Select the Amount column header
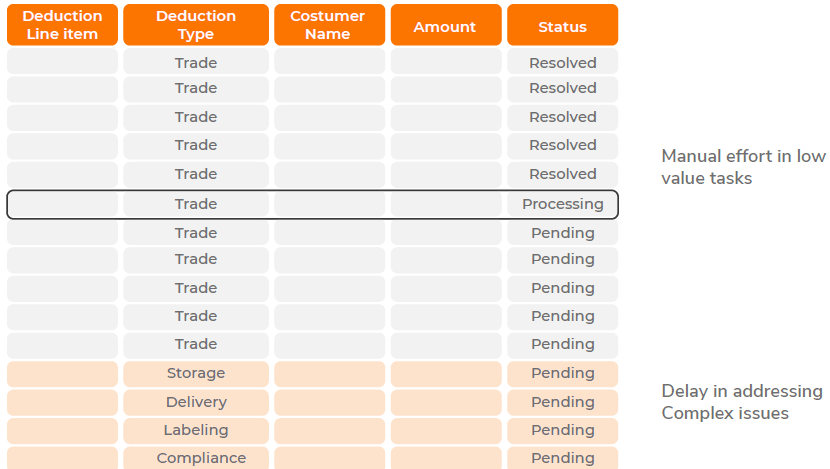Viewport: 830px width, 469px height. (x=446, y=26)
